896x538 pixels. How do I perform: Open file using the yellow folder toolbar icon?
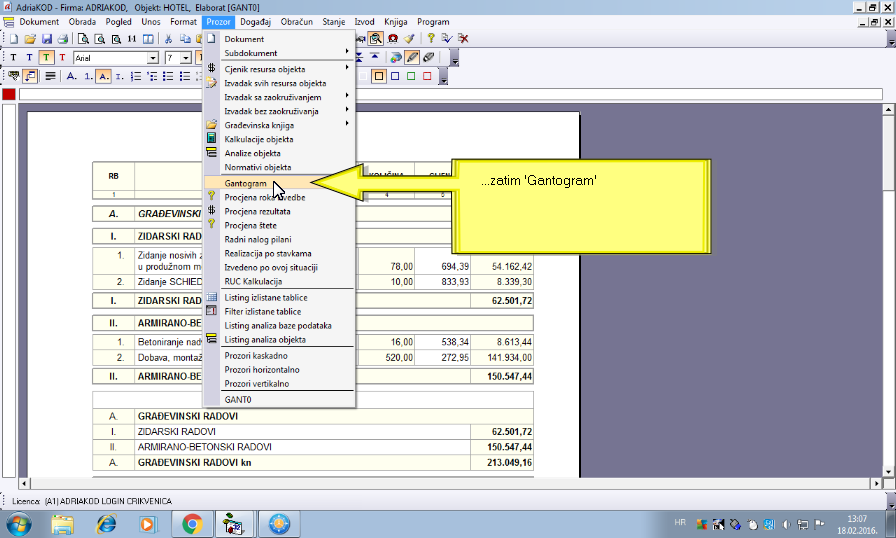tap(30, 39)
